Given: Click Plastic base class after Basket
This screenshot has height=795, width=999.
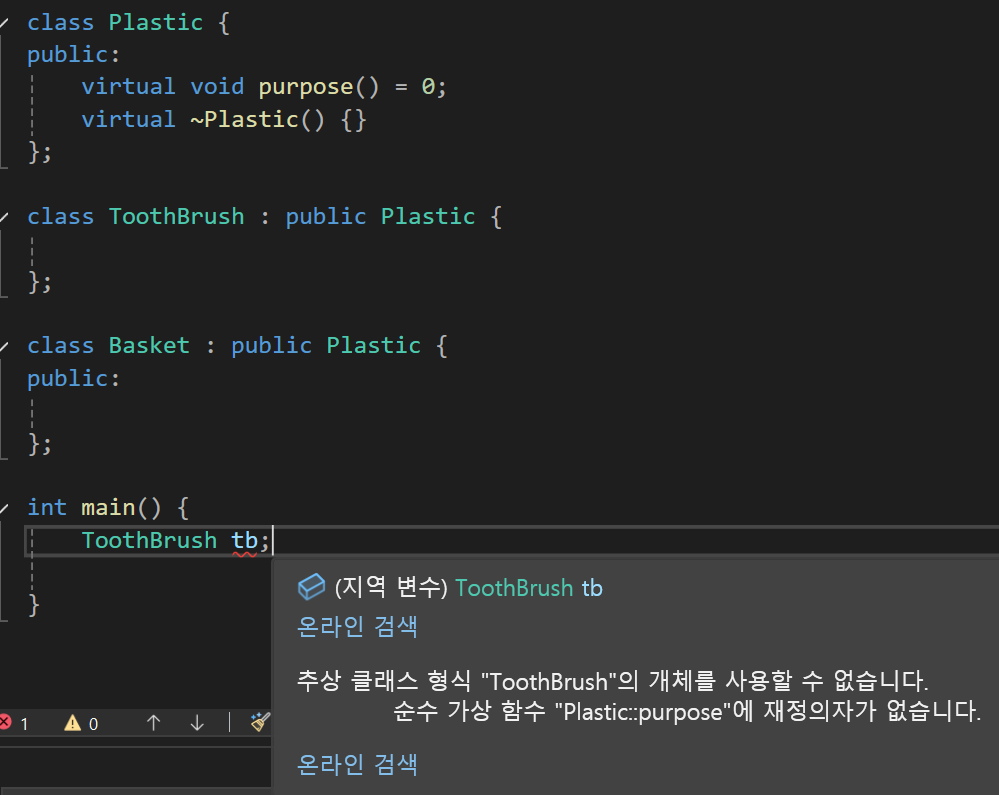Looking at the screenshot, I should (x=373, y=346).
